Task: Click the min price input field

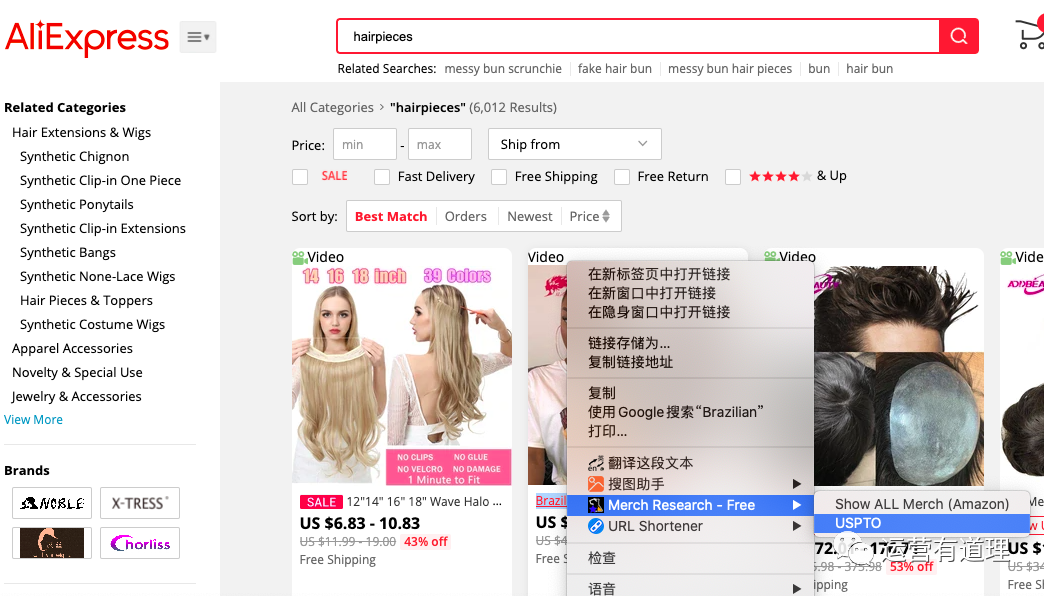Action: 364,144
